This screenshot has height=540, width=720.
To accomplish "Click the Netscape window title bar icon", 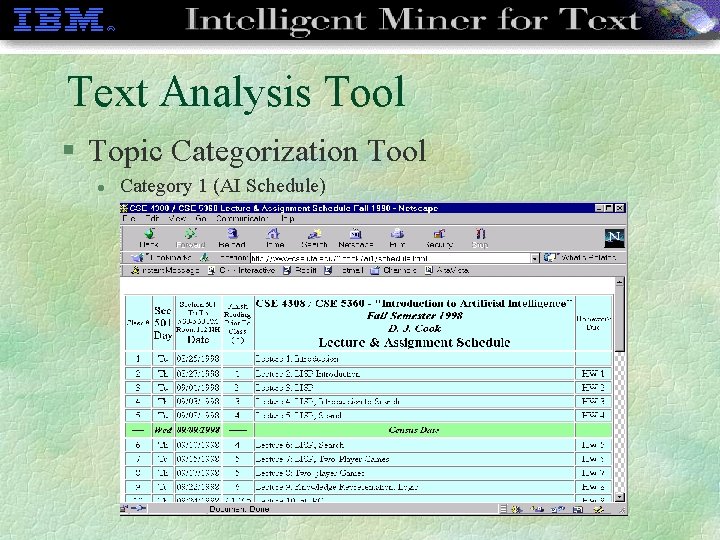I will pyautogui.click(x=124, y=208).
